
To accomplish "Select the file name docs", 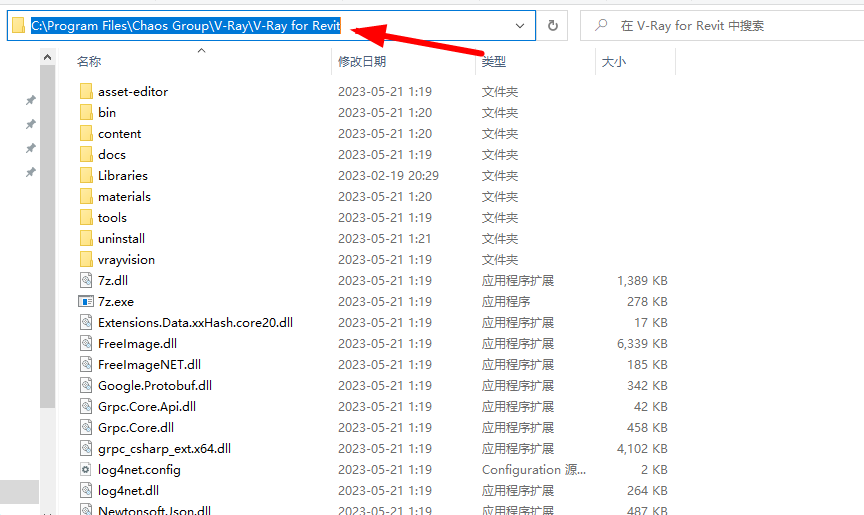I will click(112, 154).
